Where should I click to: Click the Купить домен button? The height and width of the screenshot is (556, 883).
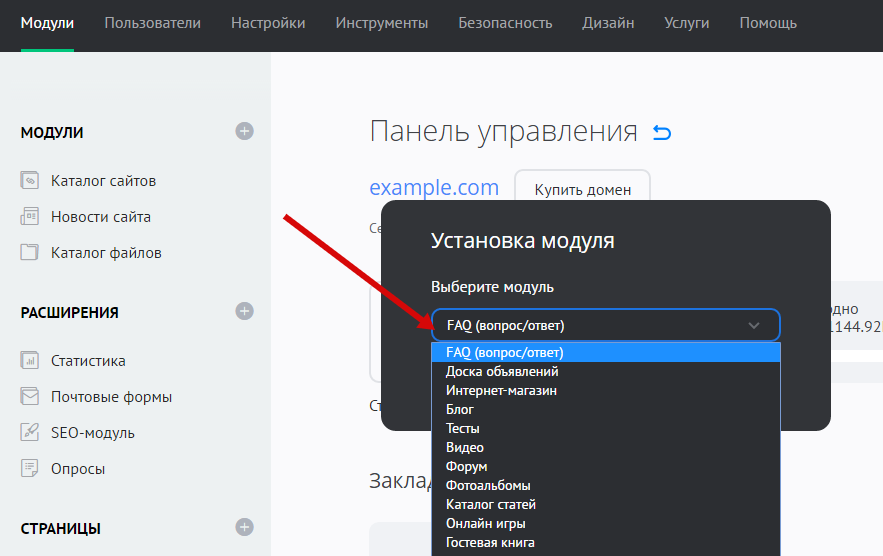pos(582,189)
